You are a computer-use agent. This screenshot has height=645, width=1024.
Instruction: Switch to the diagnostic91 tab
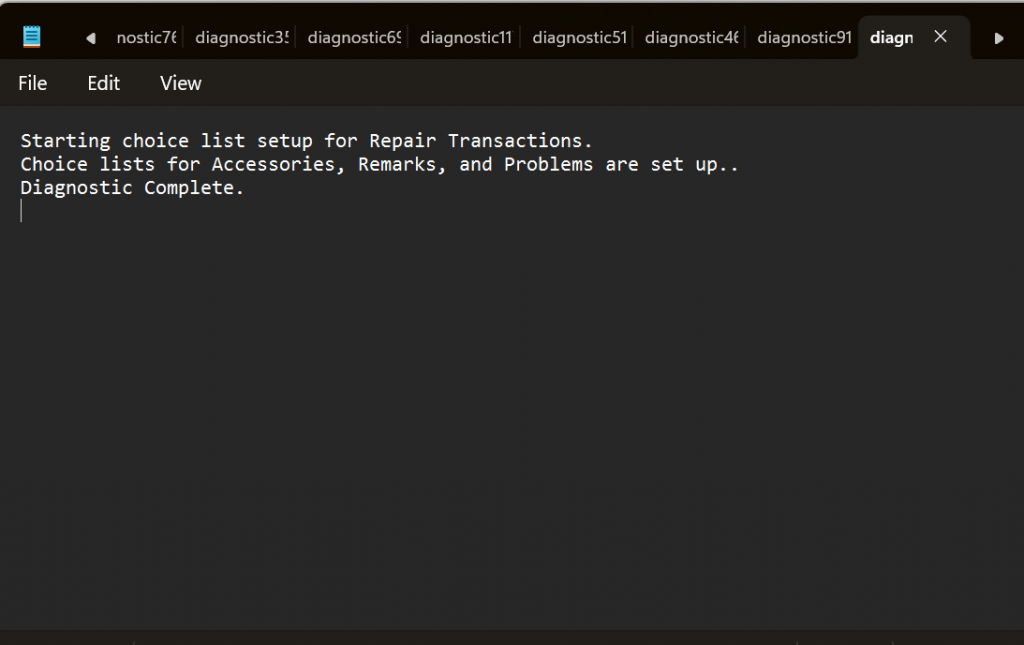(x=804, y=37)
